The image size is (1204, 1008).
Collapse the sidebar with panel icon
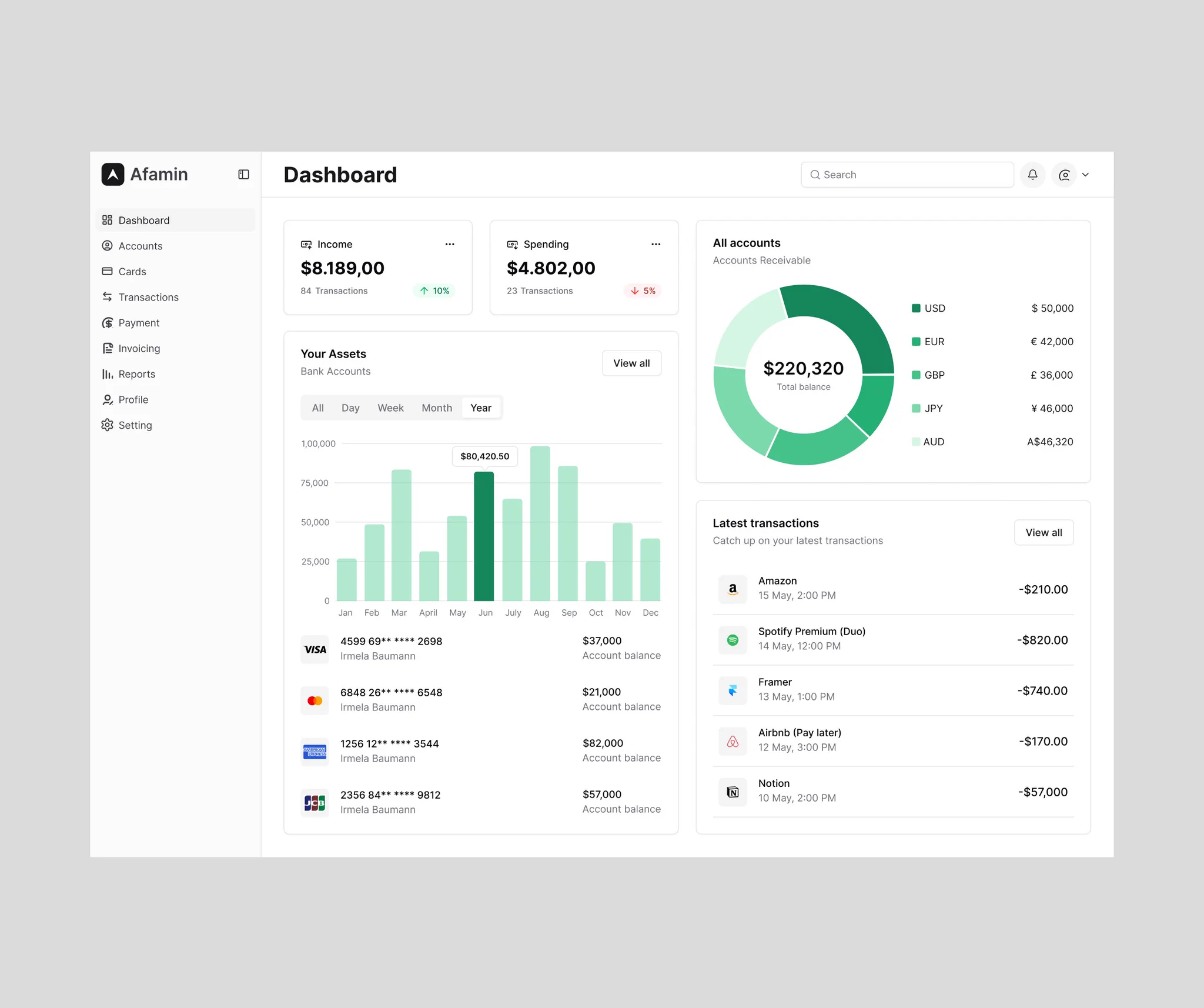click(x=243, y=175)
